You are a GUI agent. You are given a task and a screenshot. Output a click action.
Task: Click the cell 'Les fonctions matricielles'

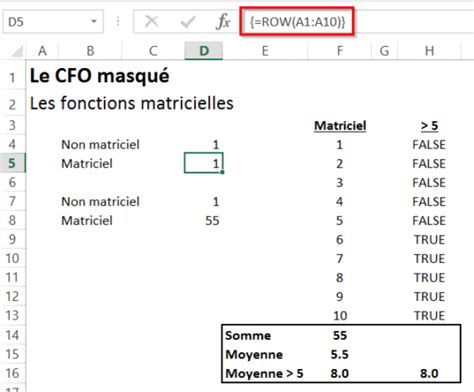click(x=132, y=103)
